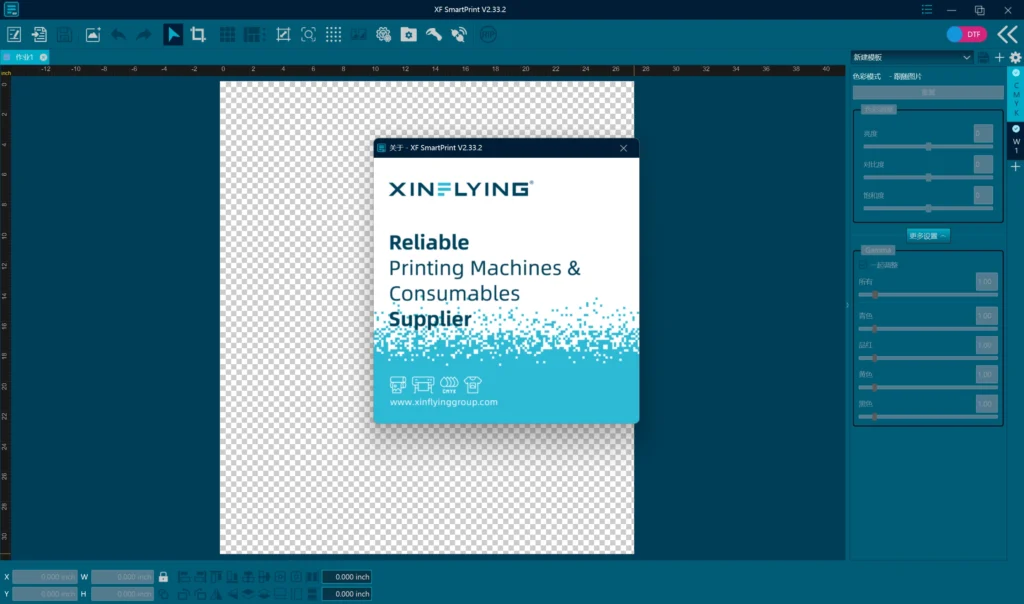Viewport: 1024px width, 604px height.
Task: Click the cyan gamma 1.00 value field
Action: tap(986, 315)
